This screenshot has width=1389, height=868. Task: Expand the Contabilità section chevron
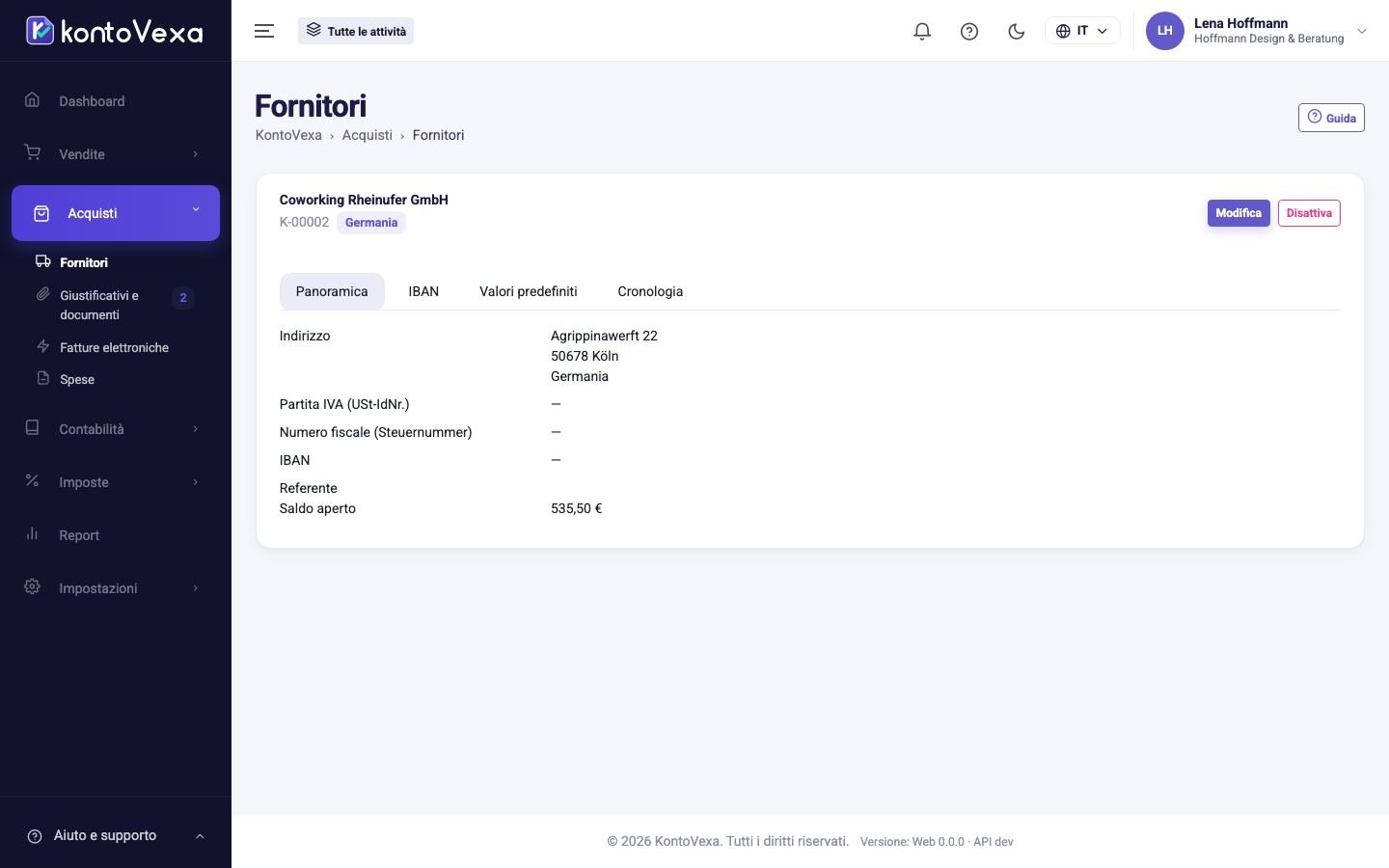click(195, 429)
